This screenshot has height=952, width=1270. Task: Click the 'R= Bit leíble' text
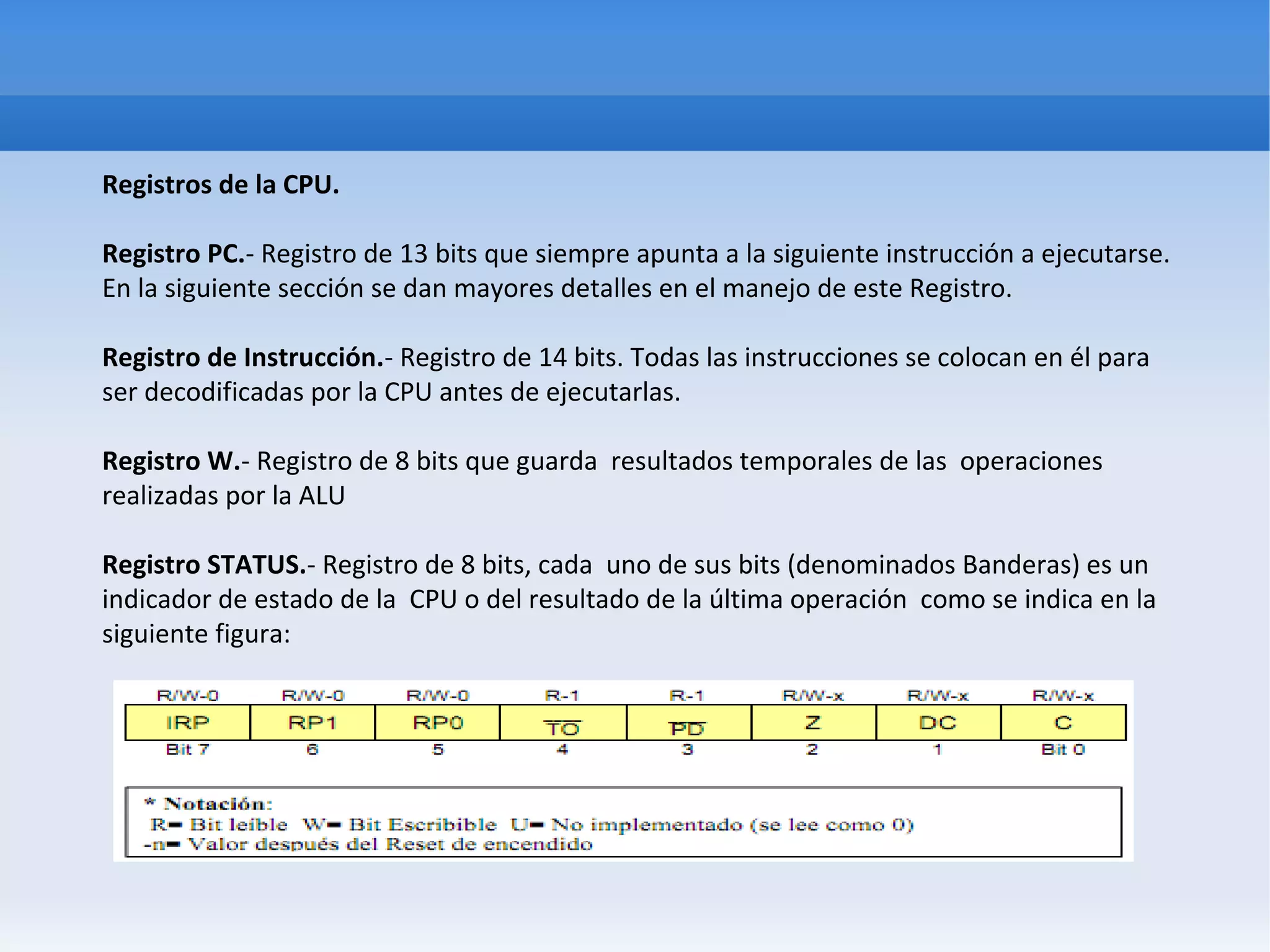(x=219, y=825)
